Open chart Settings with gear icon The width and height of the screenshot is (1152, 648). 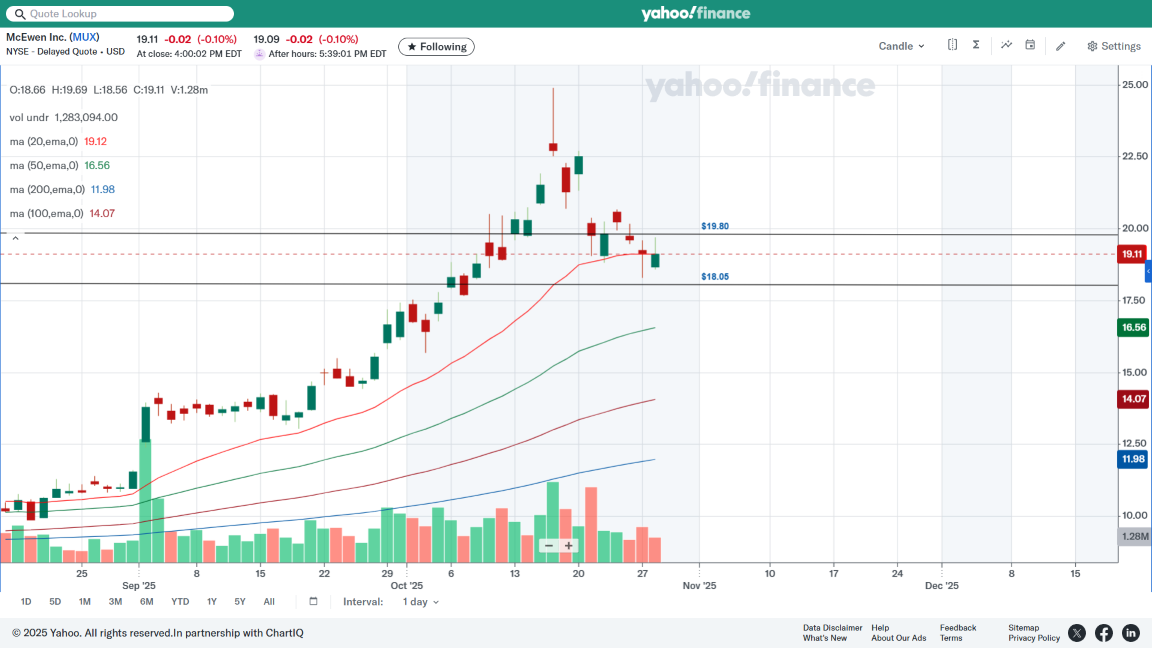tap(1114, 46)
